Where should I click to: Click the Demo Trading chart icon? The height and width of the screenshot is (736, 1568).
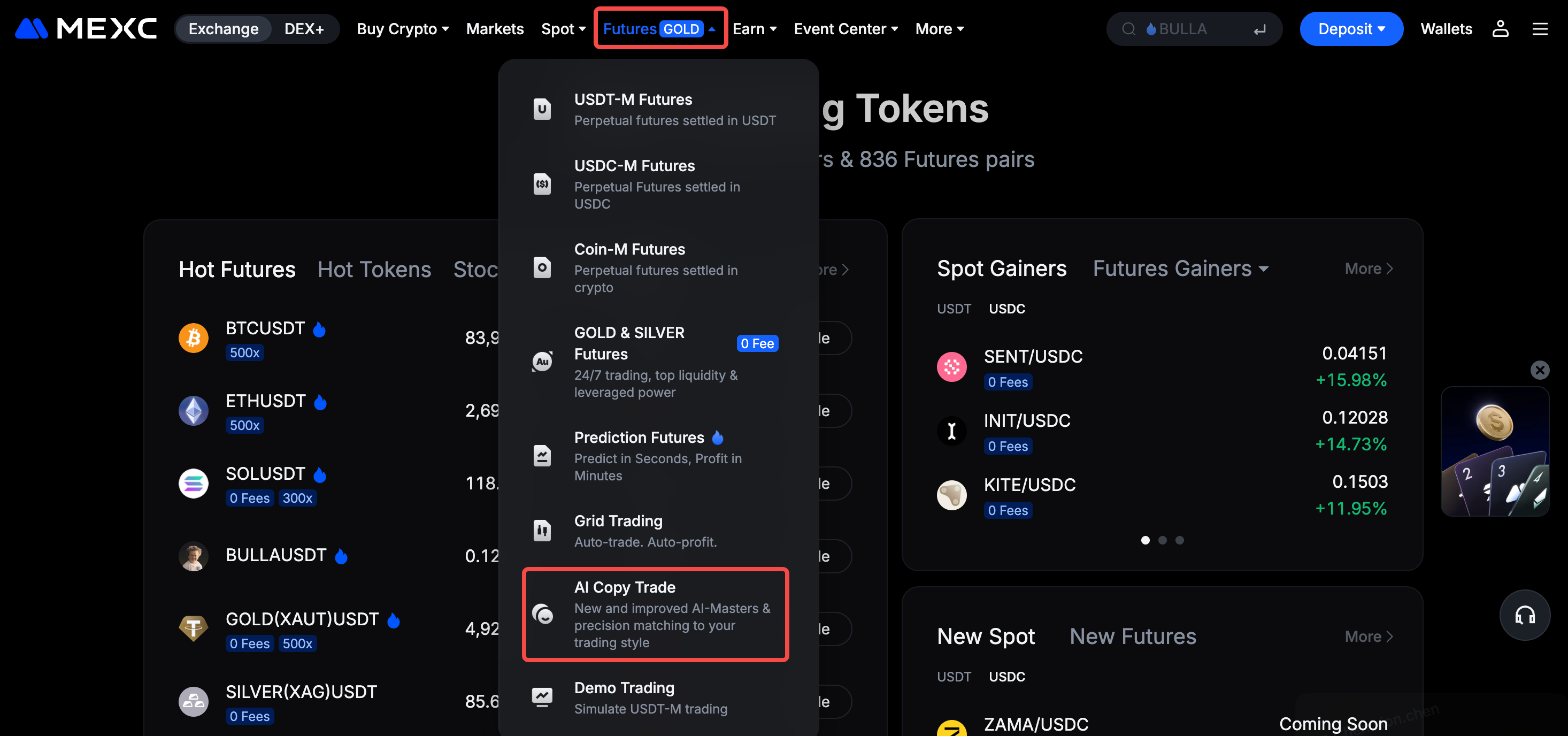click(x=542, y=697)
